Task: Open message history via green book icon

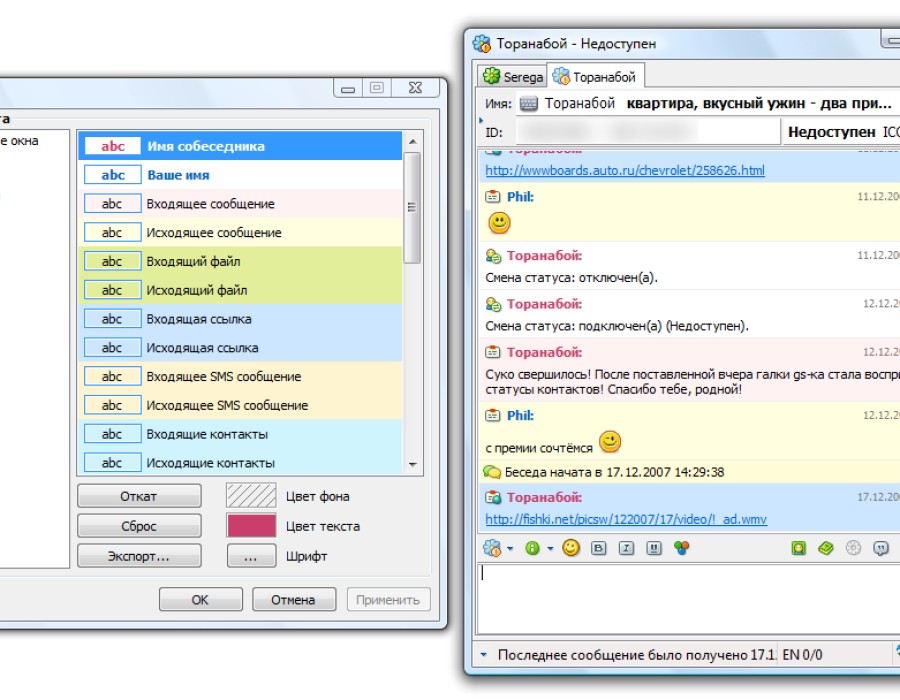Action: point(826,549)
